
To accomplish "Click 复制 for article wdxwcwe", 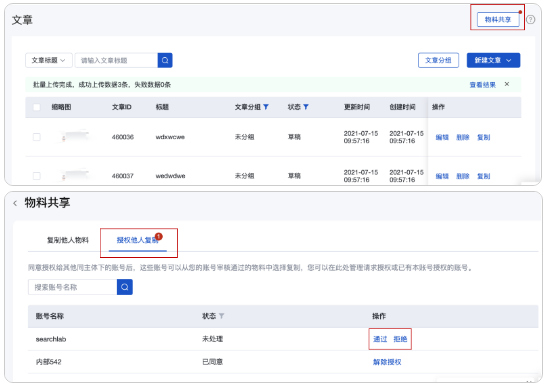I will tap(483, 137).
